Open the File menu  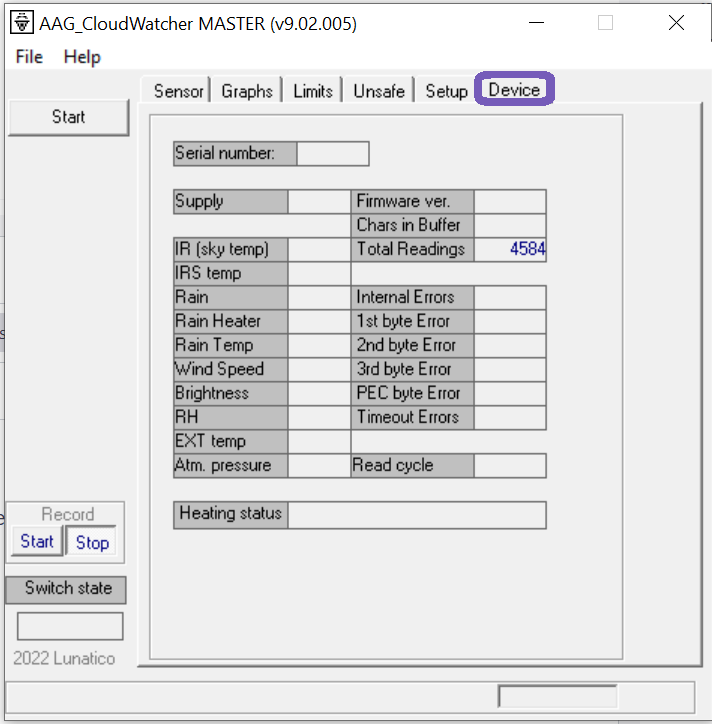tap(29, 57)
